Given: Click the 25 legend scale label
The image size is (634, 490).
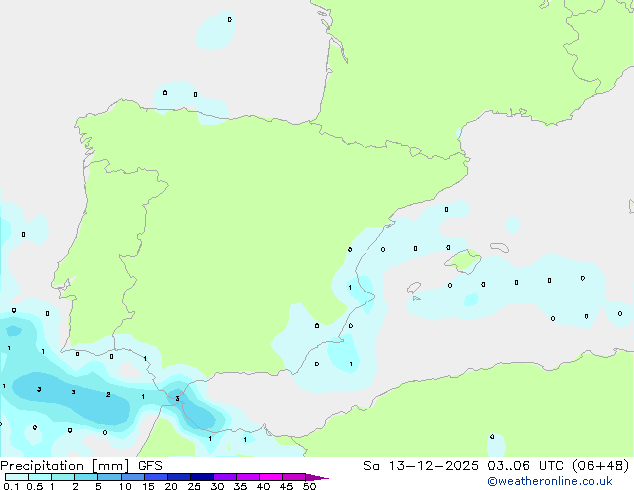Looking at the screenshot, I should coord(194,486).
